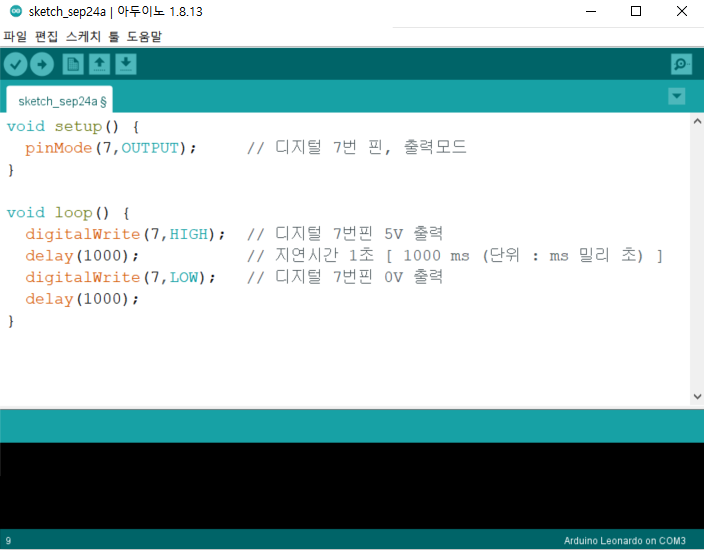This screenshot has width=704, height=550.
Task: Click the first delay(1000); statement
Action: [82, 255]
